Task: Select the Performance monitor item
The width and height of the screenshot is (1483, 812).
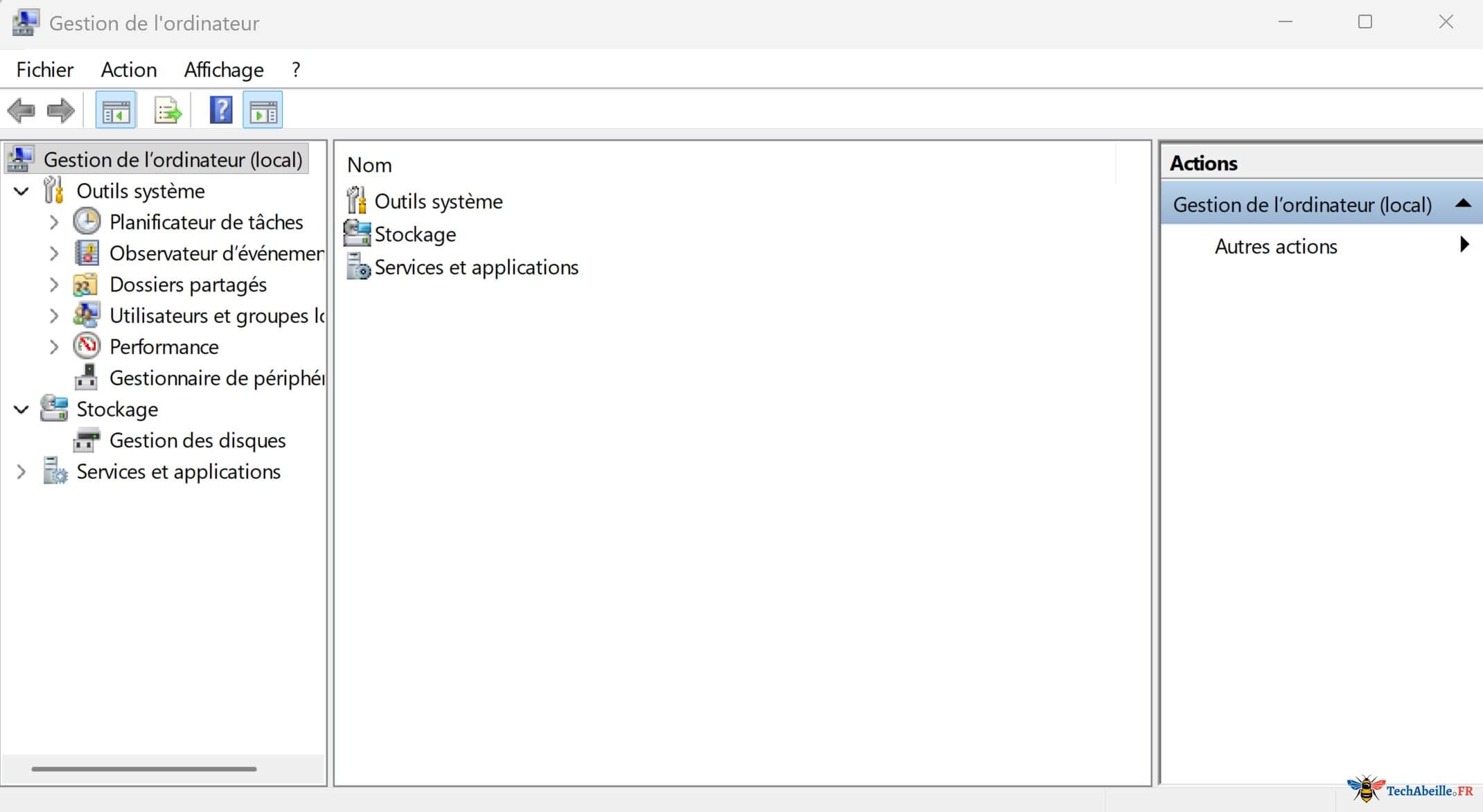Action: (x=165, y=346)
